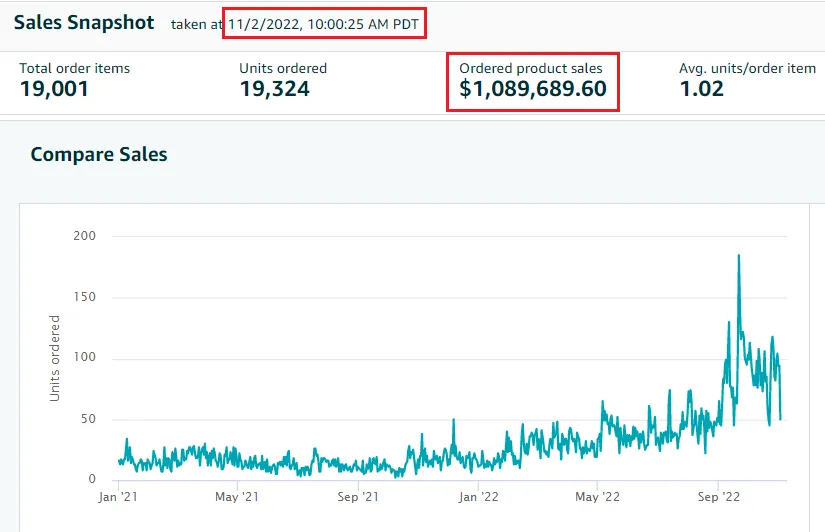Viewport: 825px width, 532px height.
Task: Click the Sep '22 x-axis label
Action: [x=719, y=497]
